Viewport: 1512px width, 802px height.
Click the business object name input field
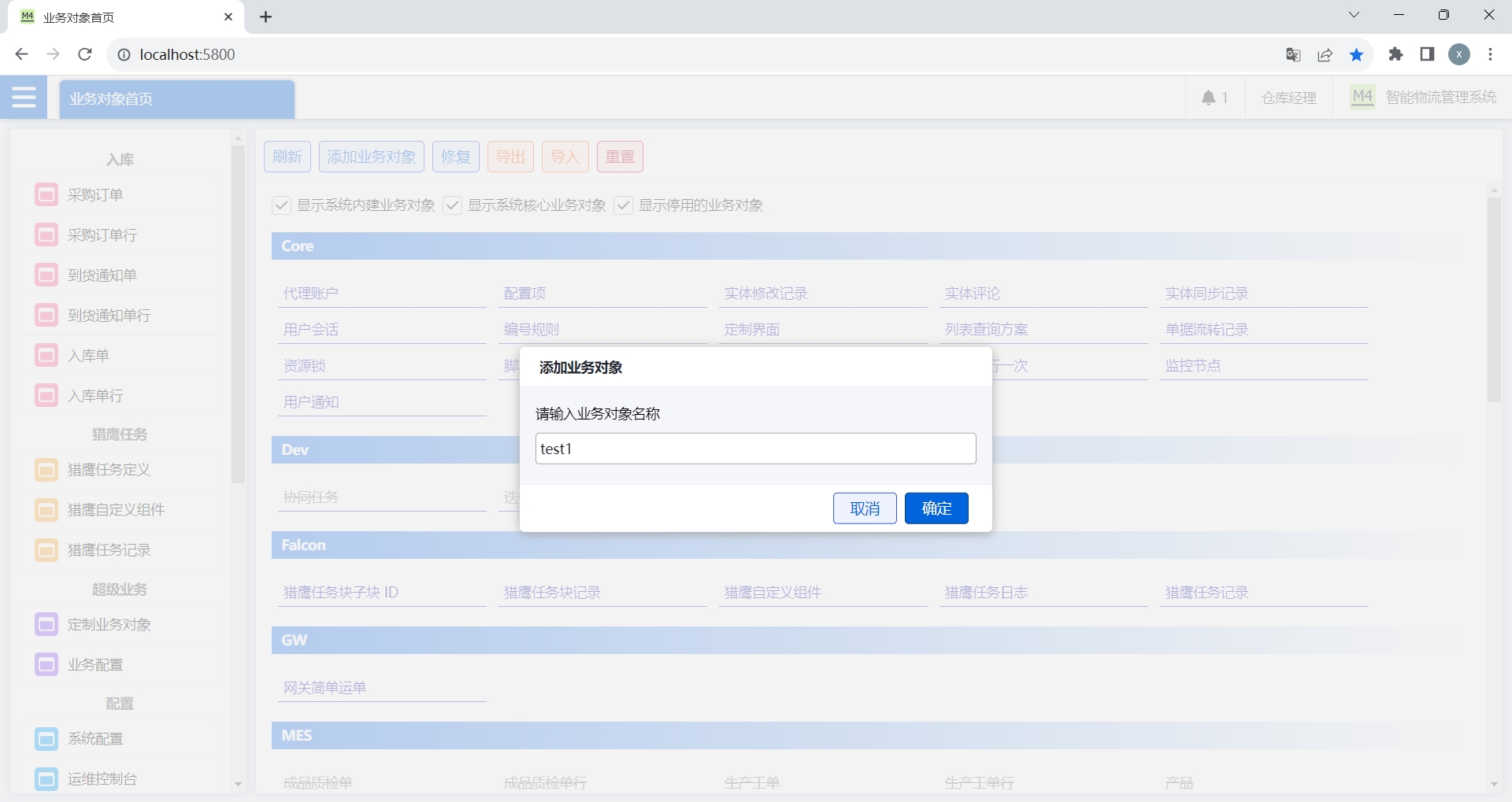[x=755, y=449]
